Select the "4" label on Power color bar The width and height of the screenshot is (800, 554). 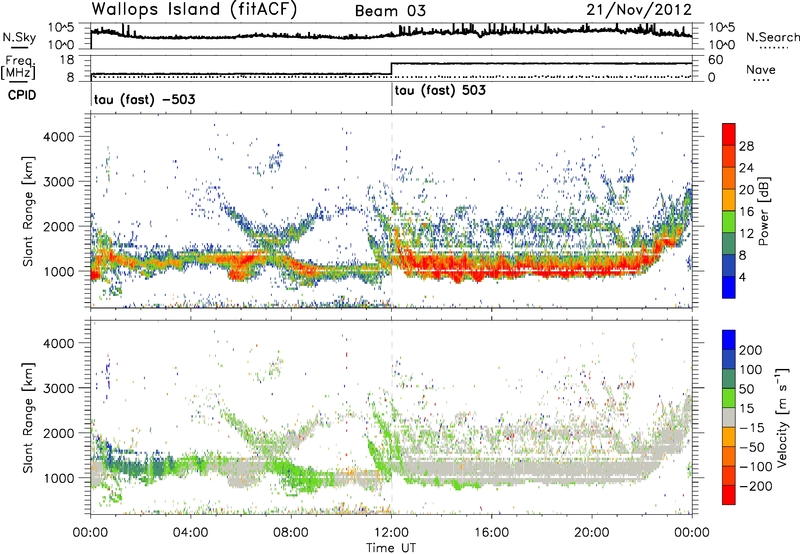[742, 278]
